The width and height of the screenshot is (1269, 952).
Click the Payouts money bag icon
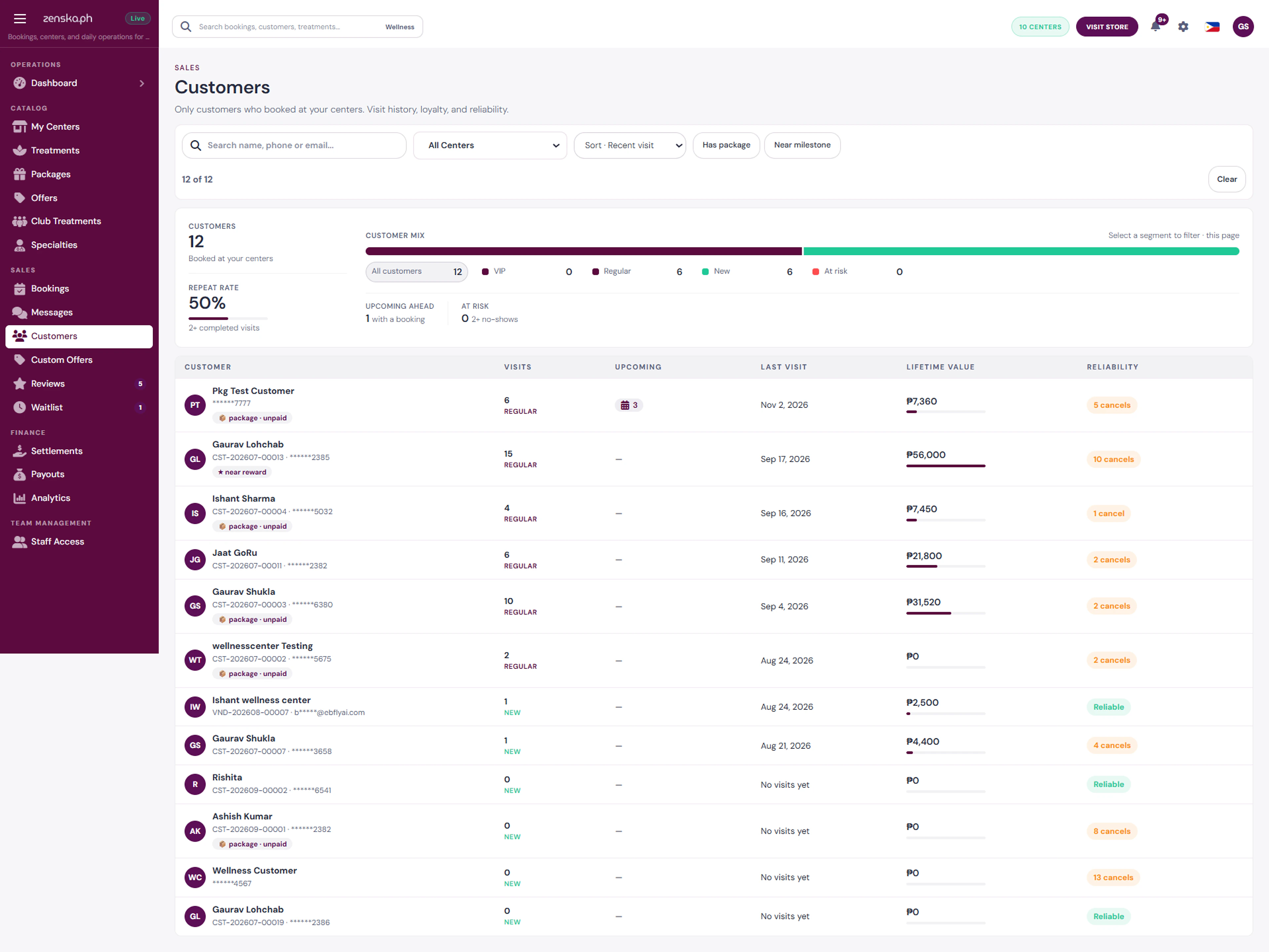[19, 474]
